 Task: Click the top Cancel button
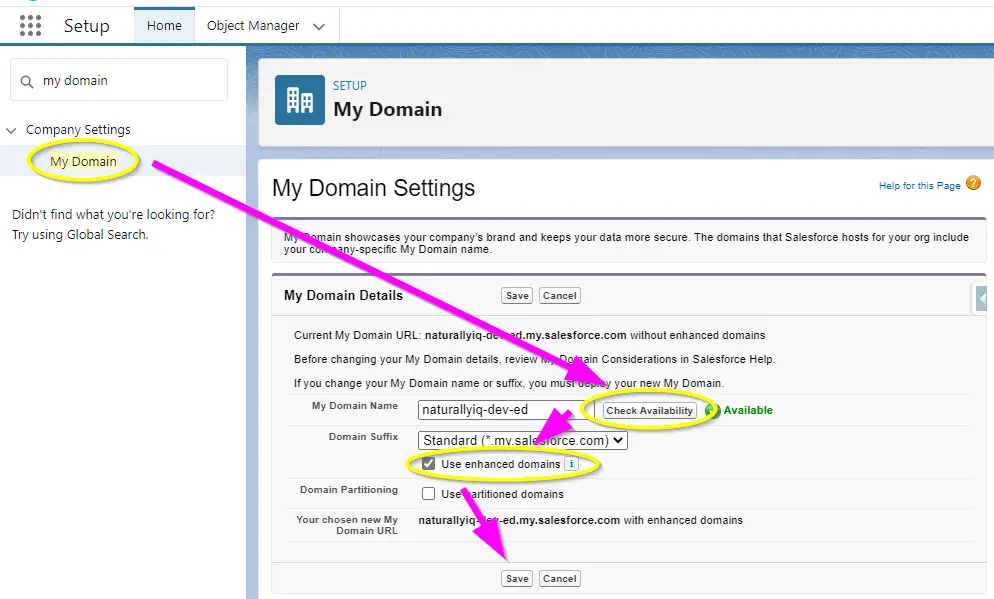point(560,295)
